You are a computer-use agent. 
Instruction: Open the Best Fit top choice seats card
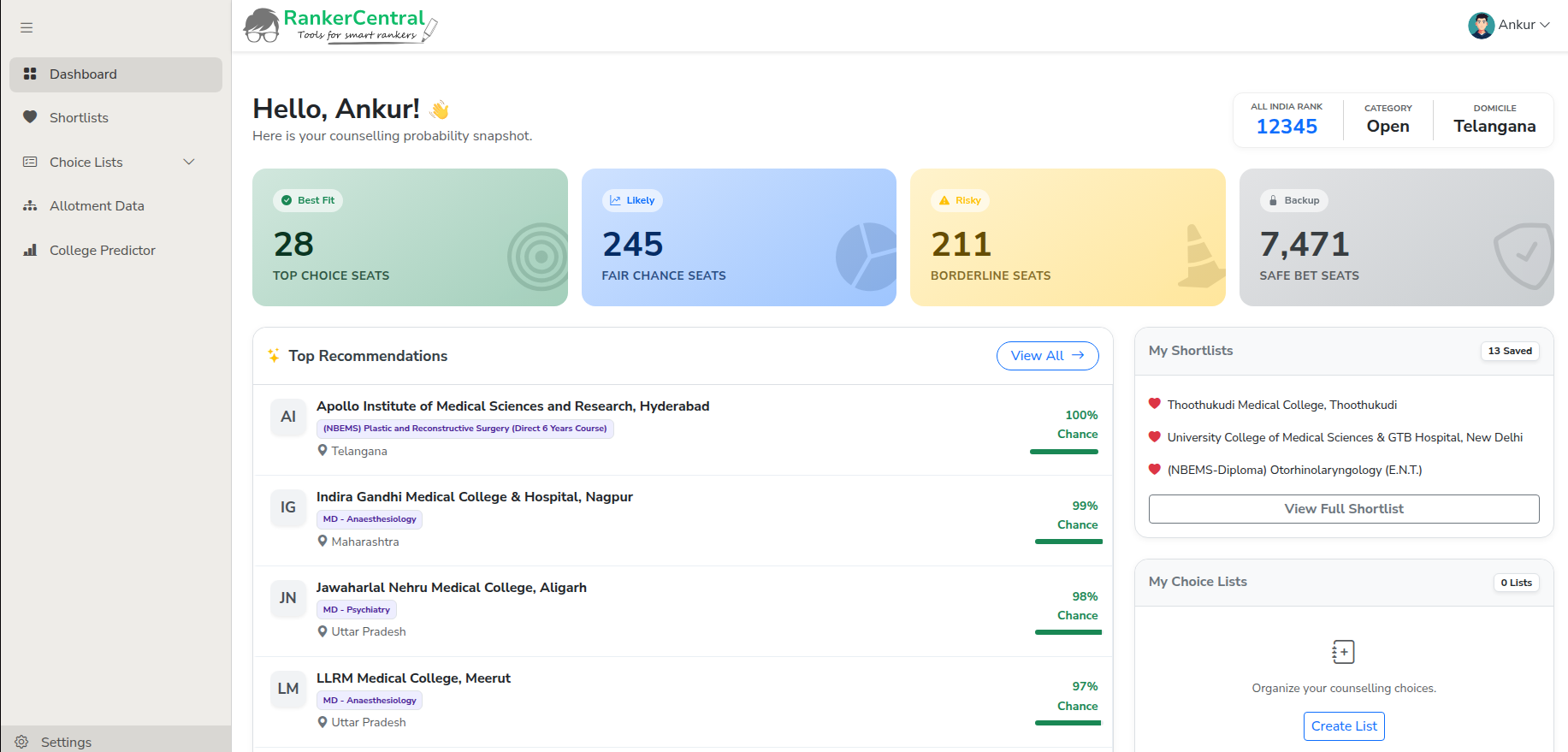click(x=410, y=237)
